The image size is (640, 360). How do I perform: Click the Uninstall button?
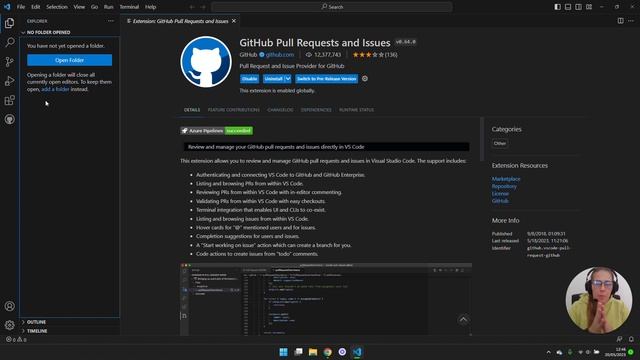pyautogui.click(x=273, y=78)
